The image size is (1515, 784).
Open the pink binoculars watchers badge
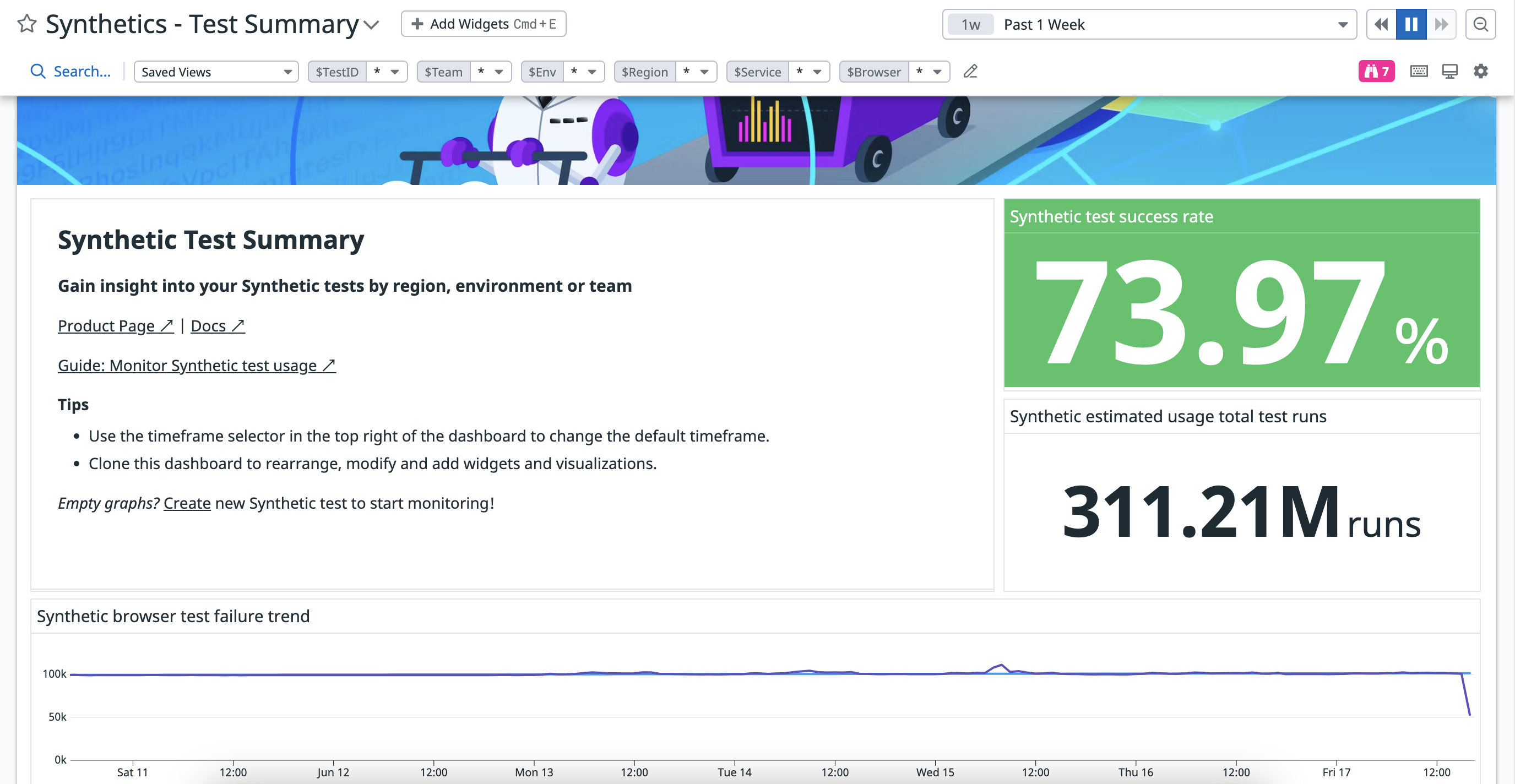coord(1376,71)
